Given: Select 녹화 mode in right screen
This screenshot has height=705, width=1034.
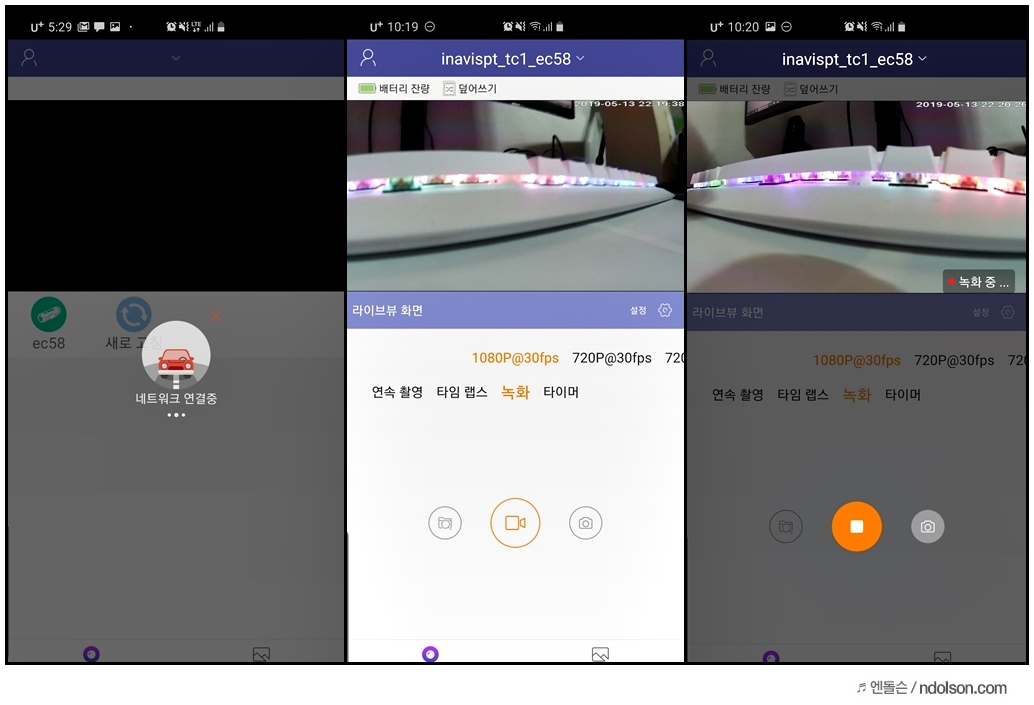Looking at the screenshot, I should pos(857,395).
